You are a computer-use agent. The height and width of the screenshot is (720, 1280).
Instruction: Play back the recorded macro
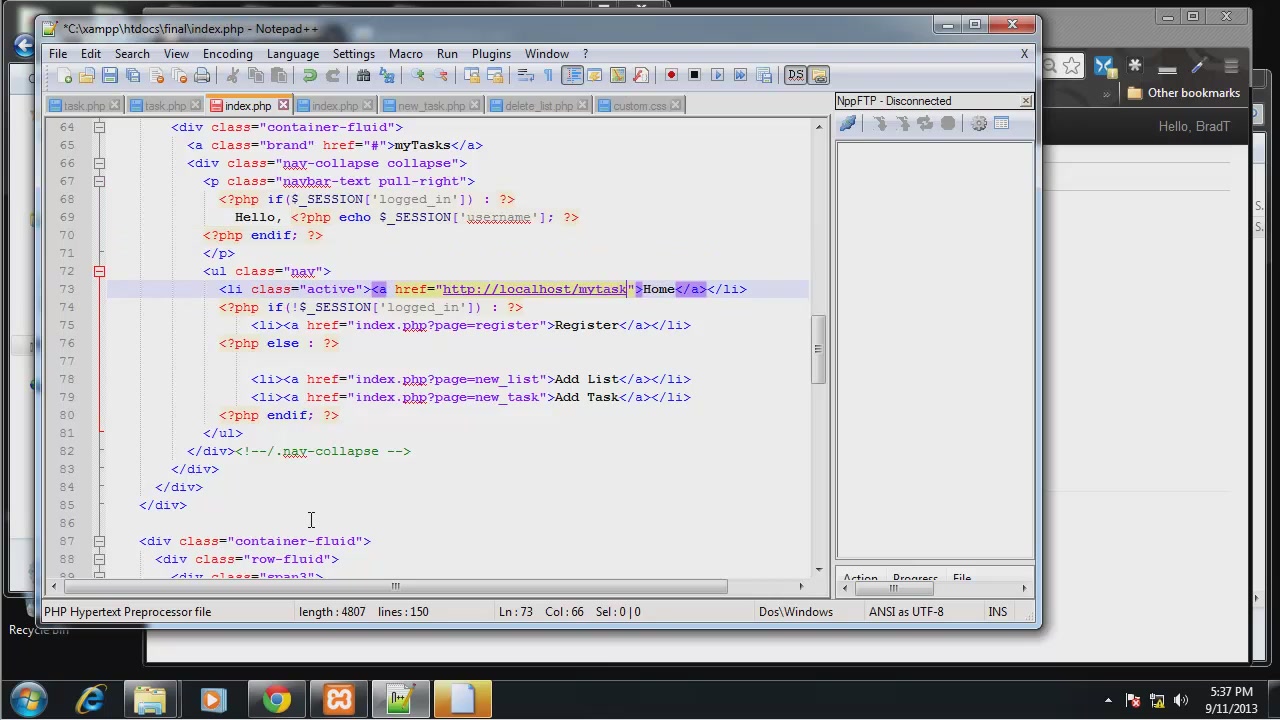[x=717, y=75]
